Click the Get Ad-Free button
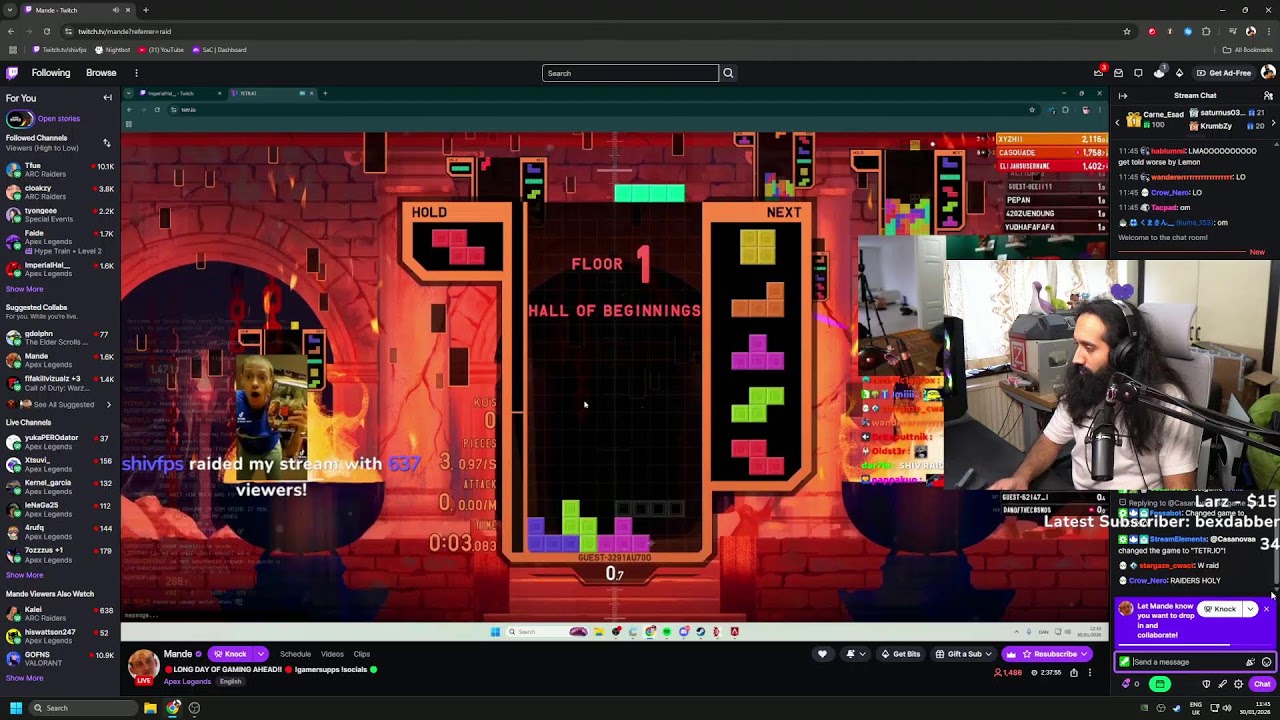Screen dimensions: 1280x720 pyautogui.click(x=1223, y=73)
